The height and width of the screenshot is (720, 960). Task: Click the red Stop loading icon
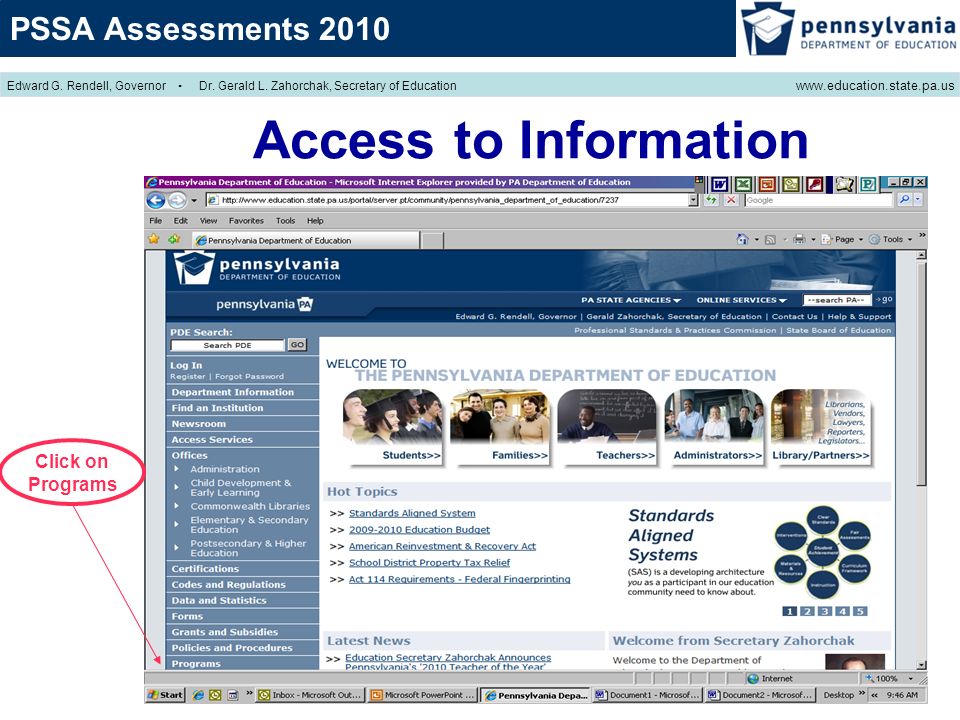click(730, 200)
